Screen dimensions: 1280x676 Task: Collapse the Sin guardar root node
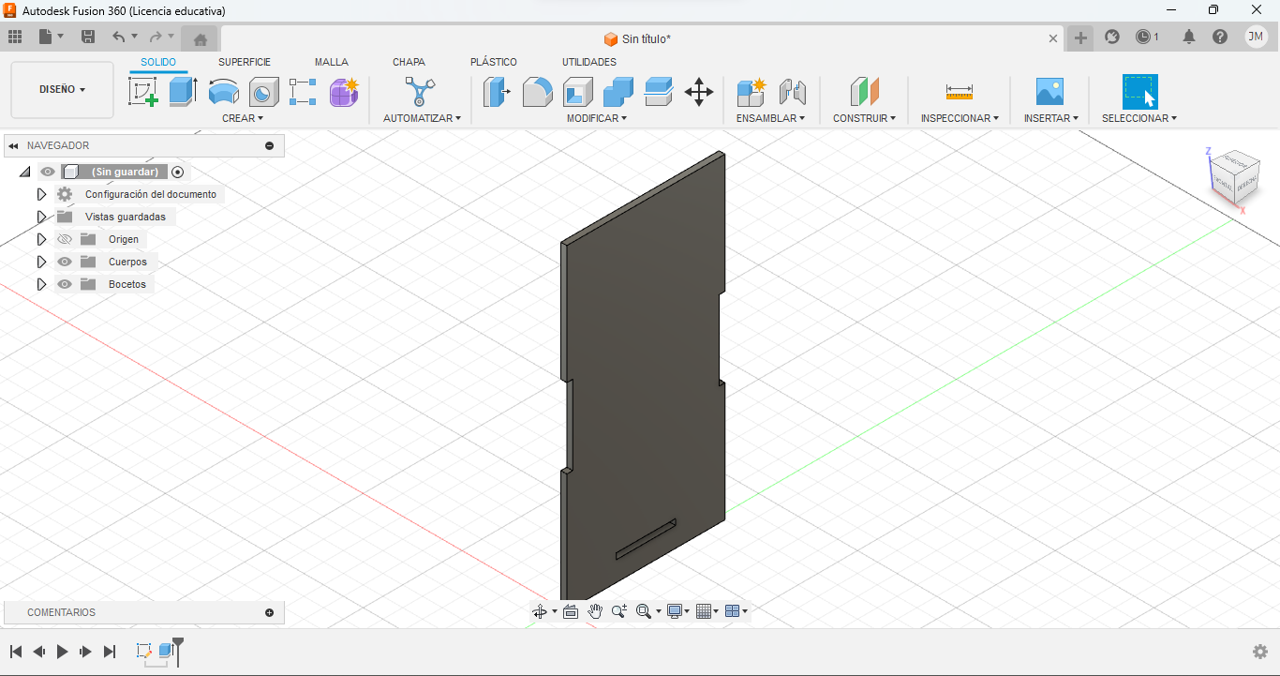tap(25, 172)
